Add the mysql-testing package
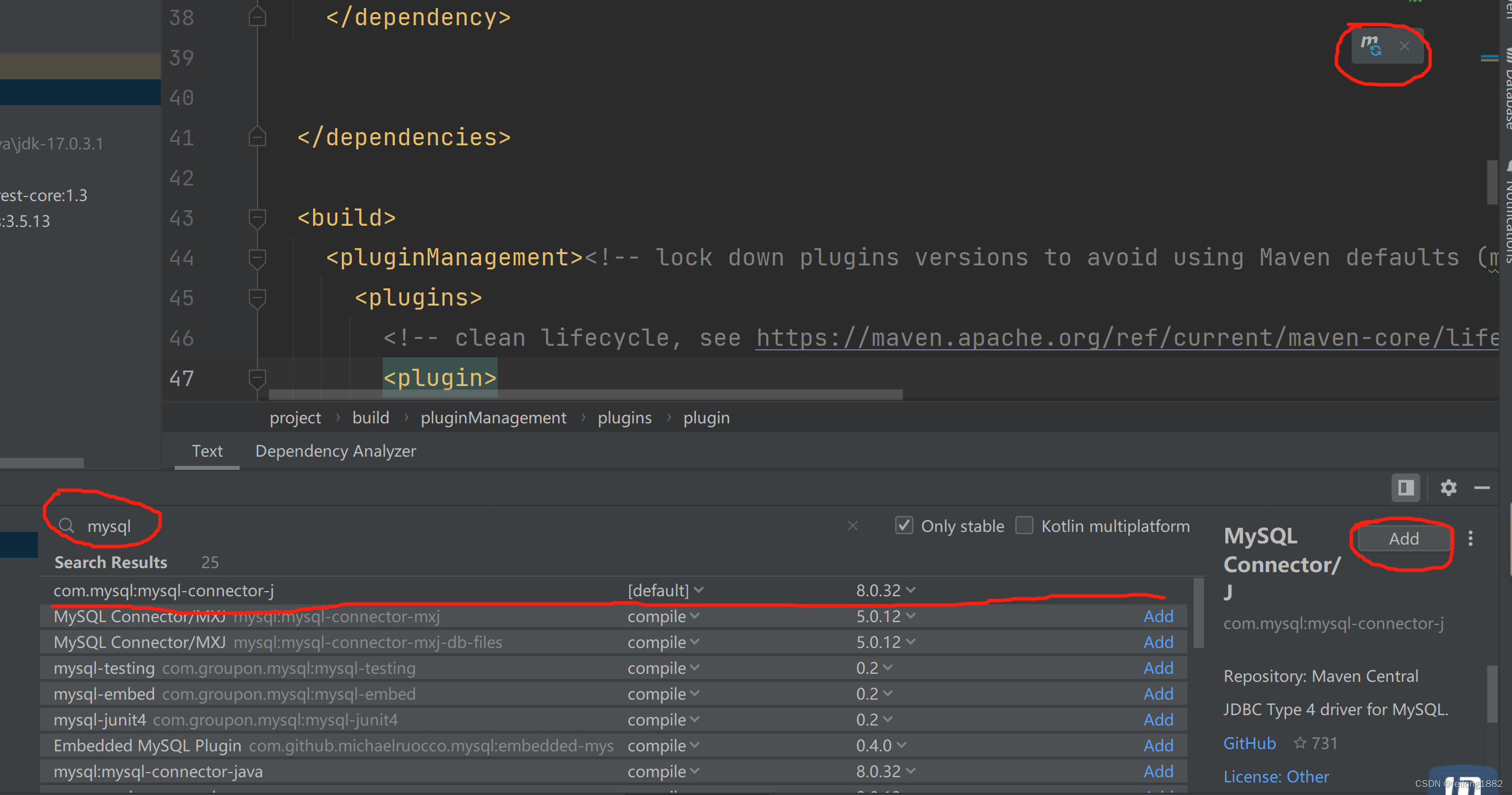Screen dimensions: 1512x795 (1158, 667)
